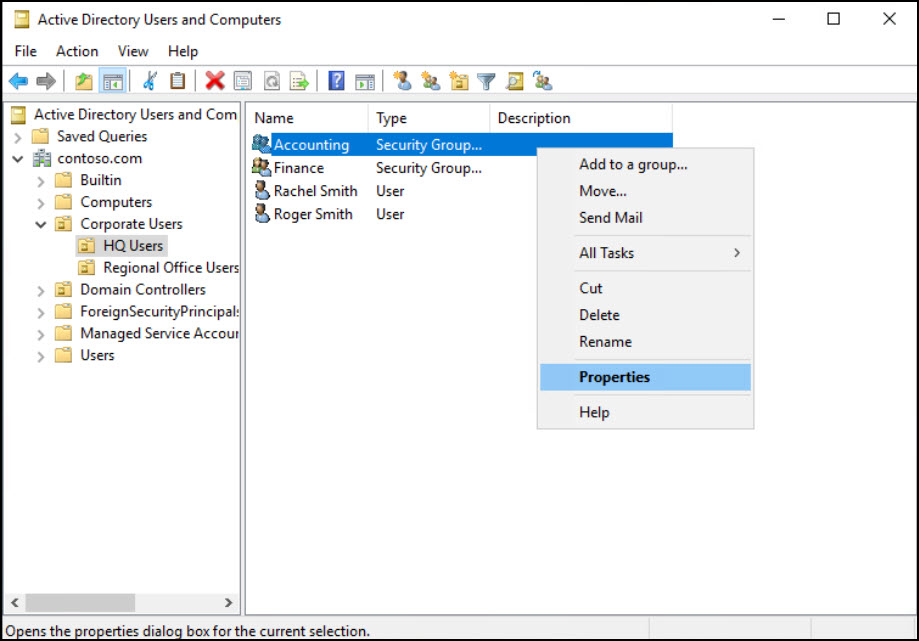
Task: Click the filter funnel toolbar icon
Action: click(x=486, y=81)
